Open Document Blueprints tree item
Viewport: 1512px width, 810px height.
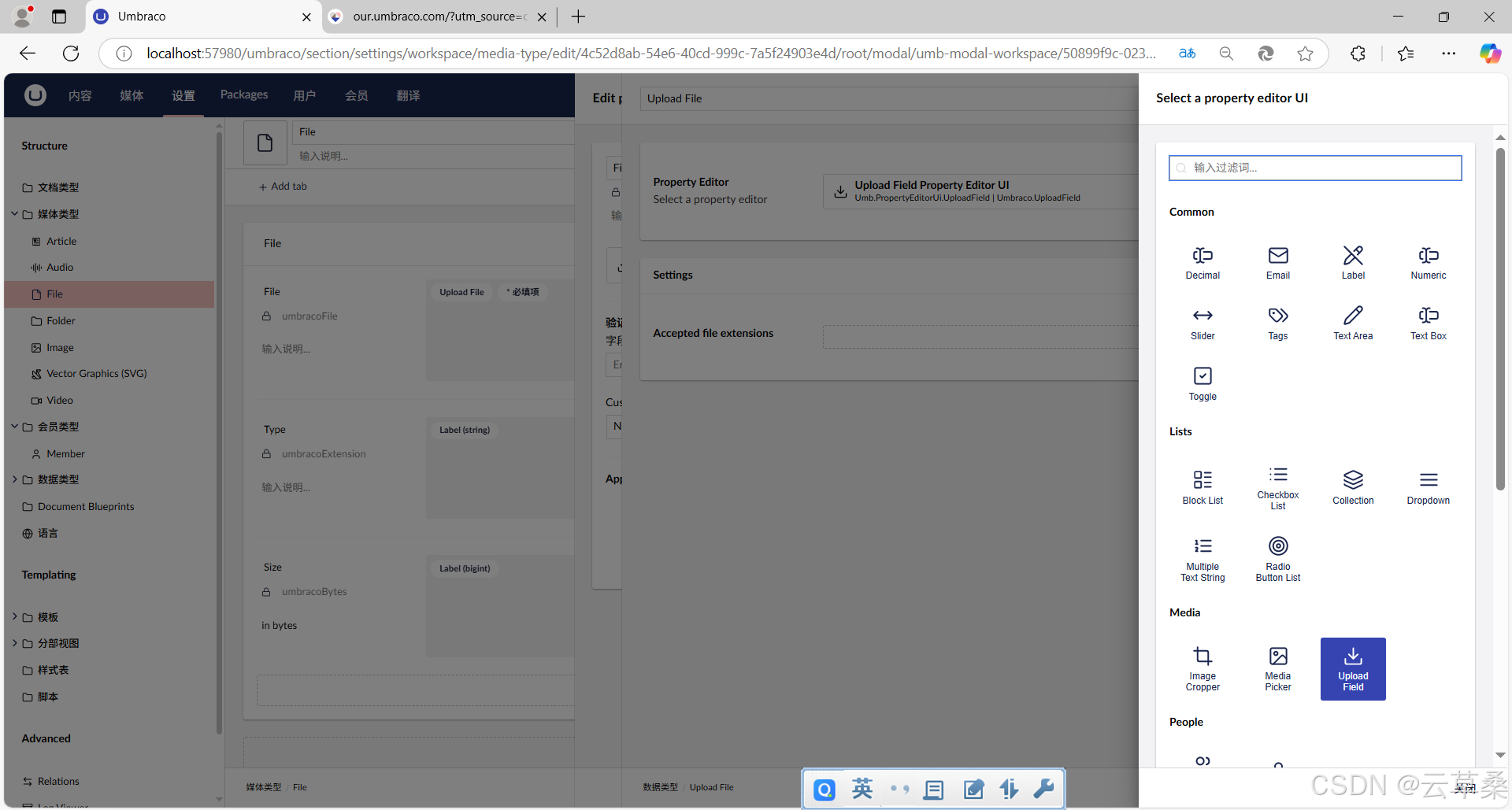tap(86, 506)
